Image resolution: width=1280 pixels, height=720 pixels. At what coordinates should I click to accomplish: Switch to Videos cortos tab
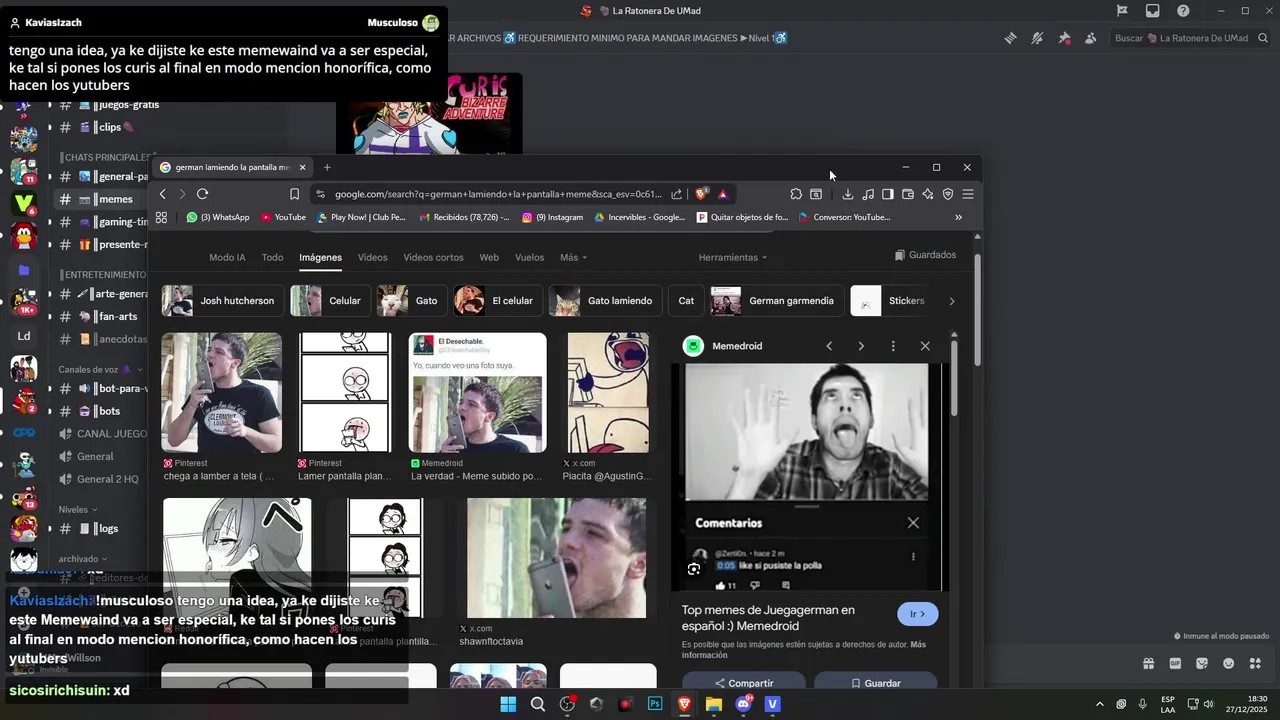pos(433,257)
